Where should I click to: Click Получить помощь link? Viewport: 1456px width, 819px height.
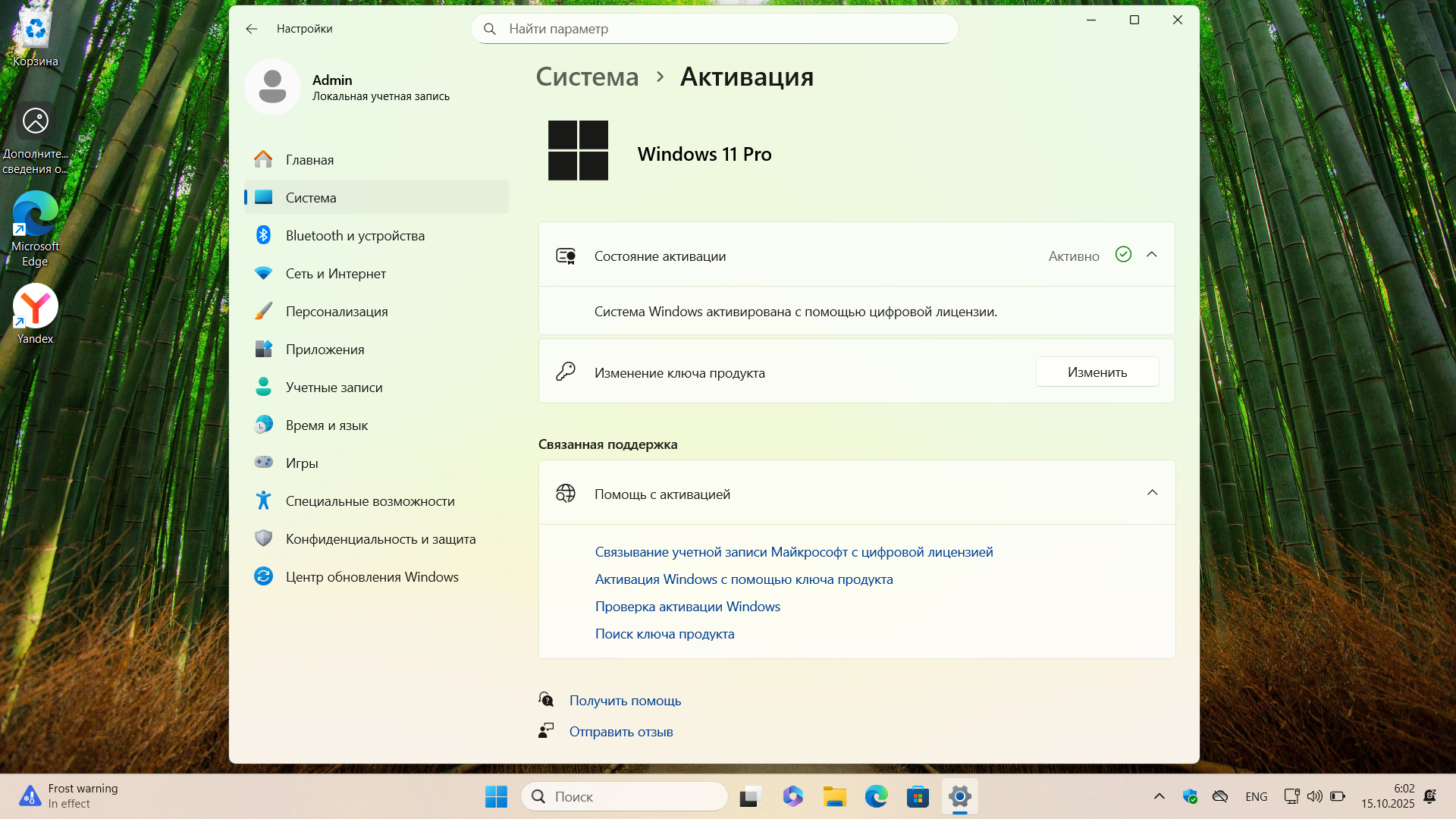625,701
